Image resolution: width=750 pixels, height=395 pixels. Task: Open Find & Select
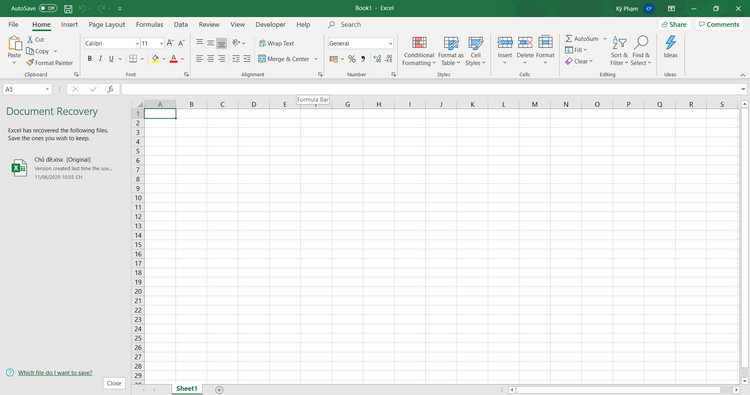click(641, 51)
